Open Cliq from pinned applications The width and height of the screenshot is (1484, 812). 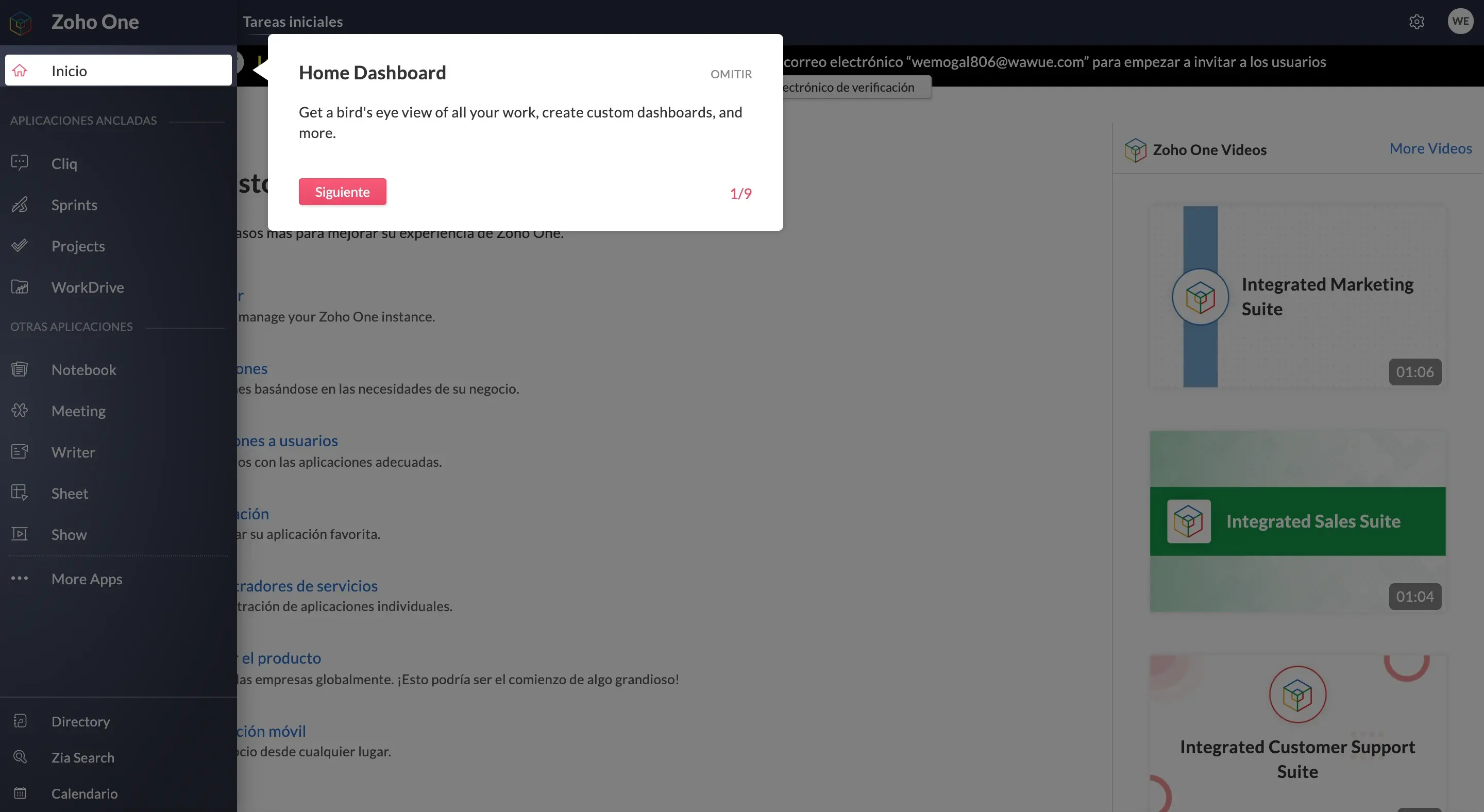[x=118, y=163]
